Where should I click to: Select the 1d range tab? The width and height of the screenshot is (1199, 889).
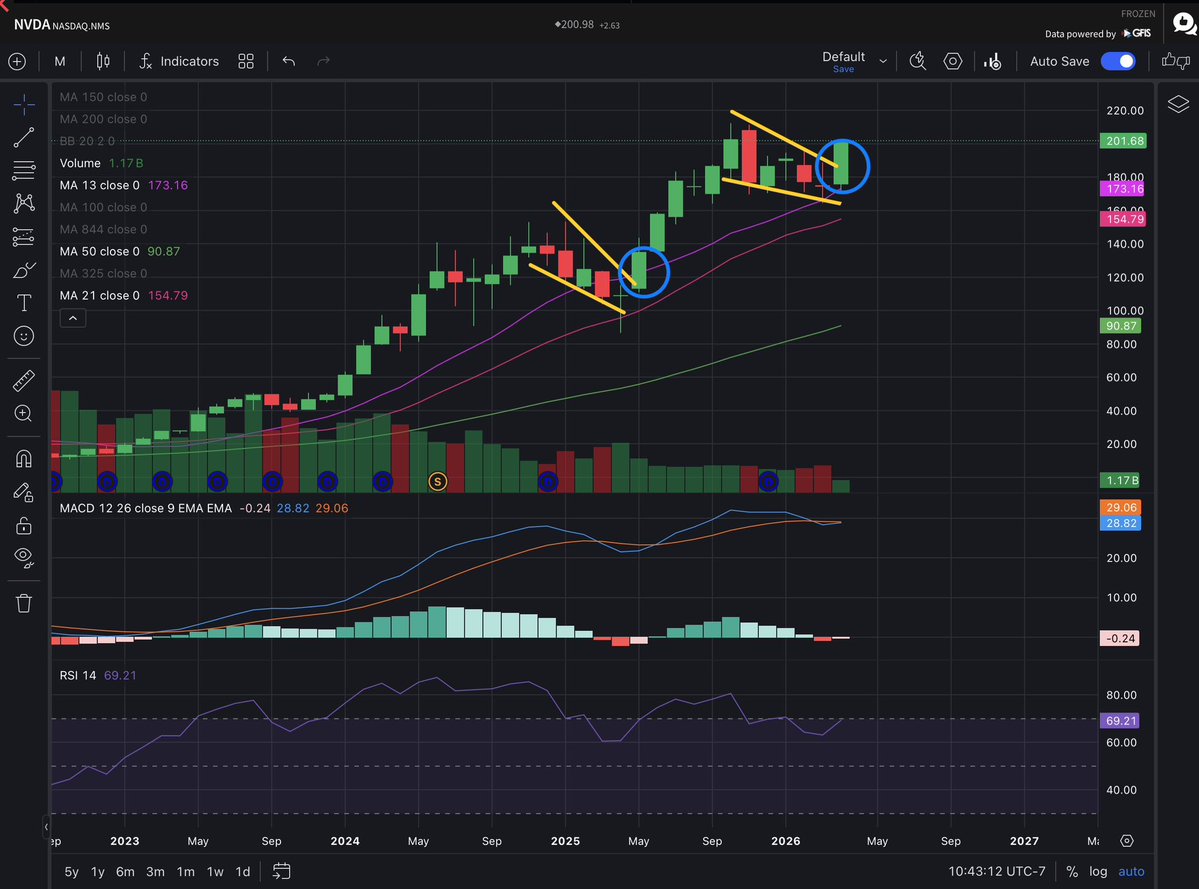tap(242, 871)
